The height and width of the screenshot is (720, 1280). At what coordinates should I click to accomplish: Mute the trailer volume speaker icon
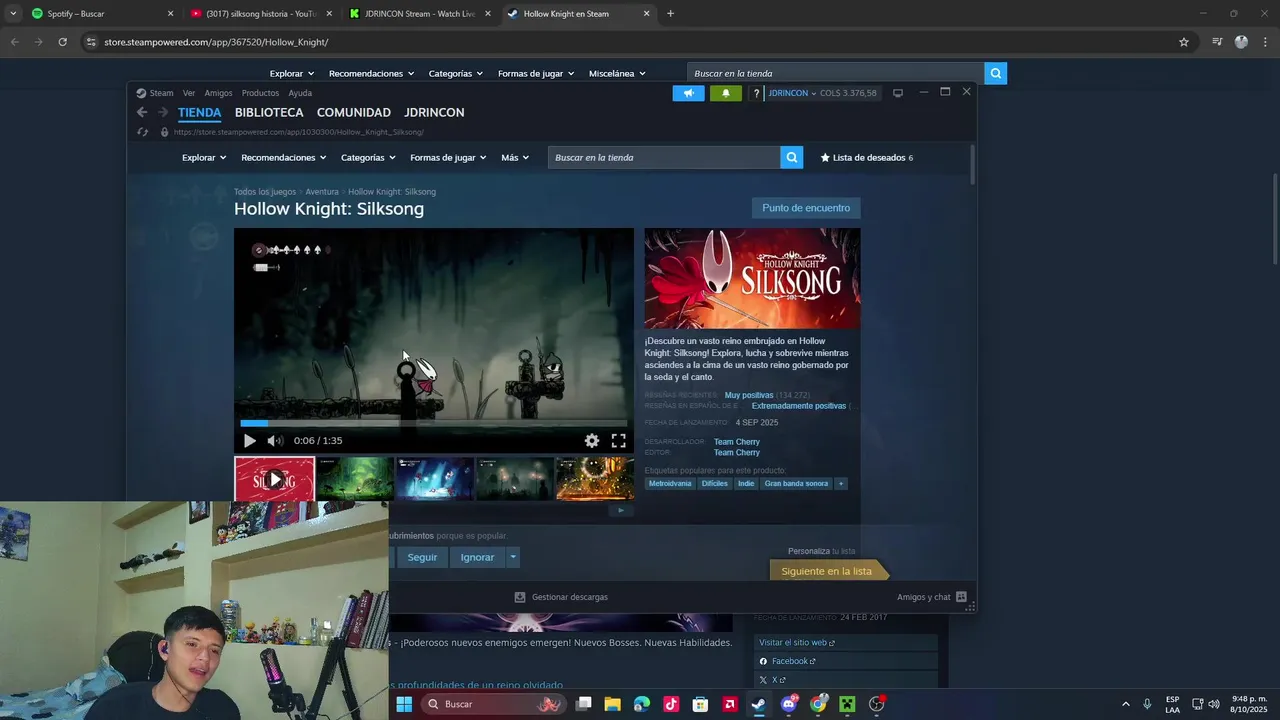coord(276,441)
